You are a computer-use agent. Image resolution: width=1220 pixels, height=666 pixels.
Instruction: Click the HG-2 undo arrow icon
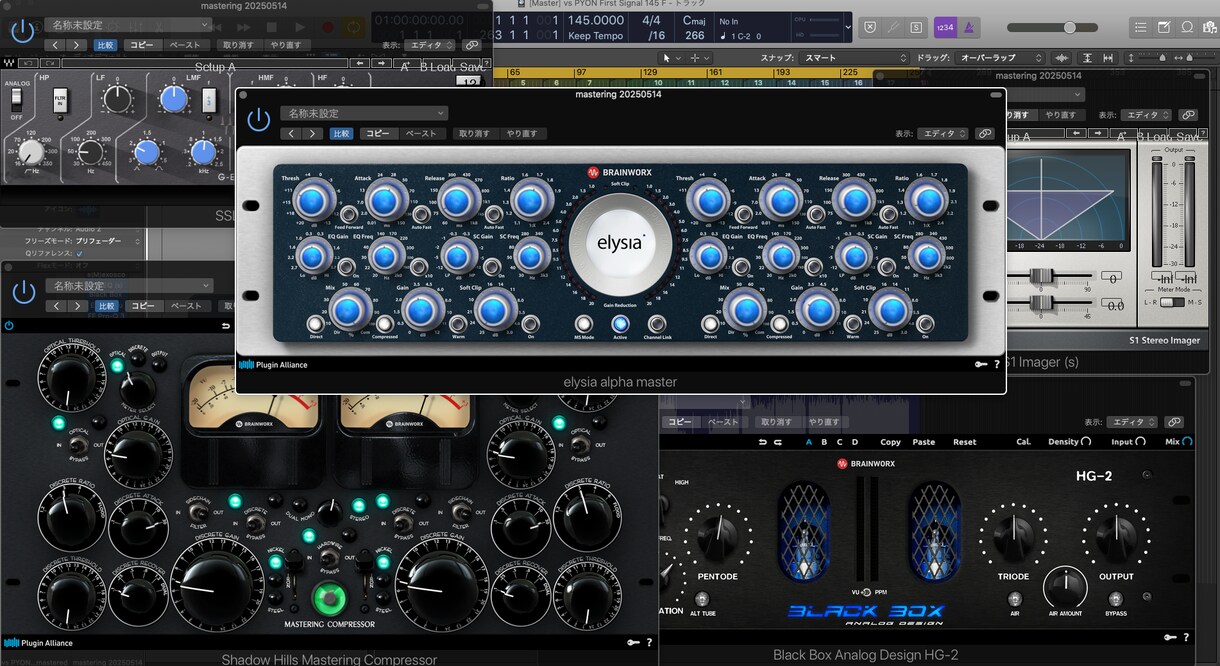click(x=761, y=442)
